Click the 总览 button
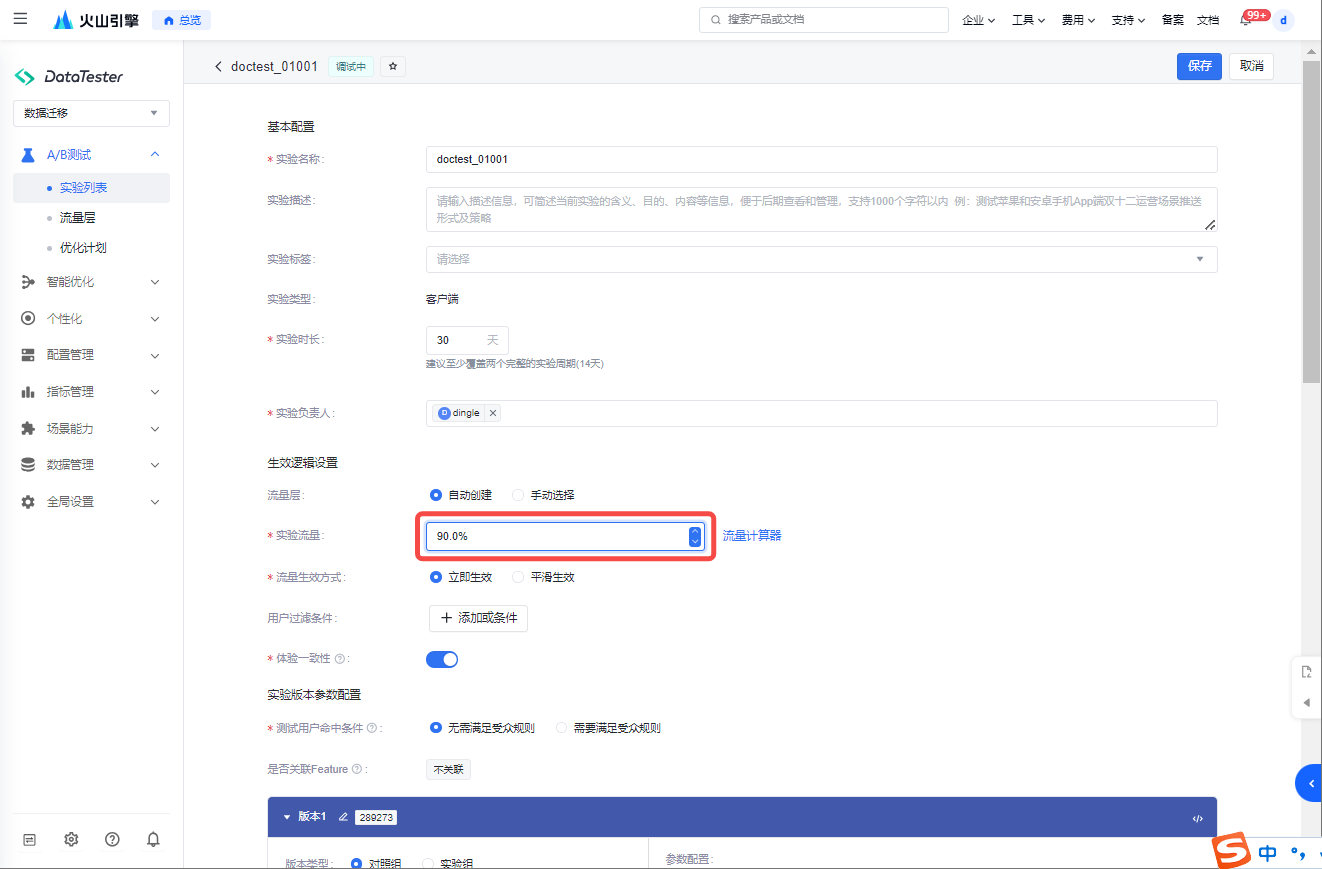Screen dimensions: 1322x869 pos(182,20)
